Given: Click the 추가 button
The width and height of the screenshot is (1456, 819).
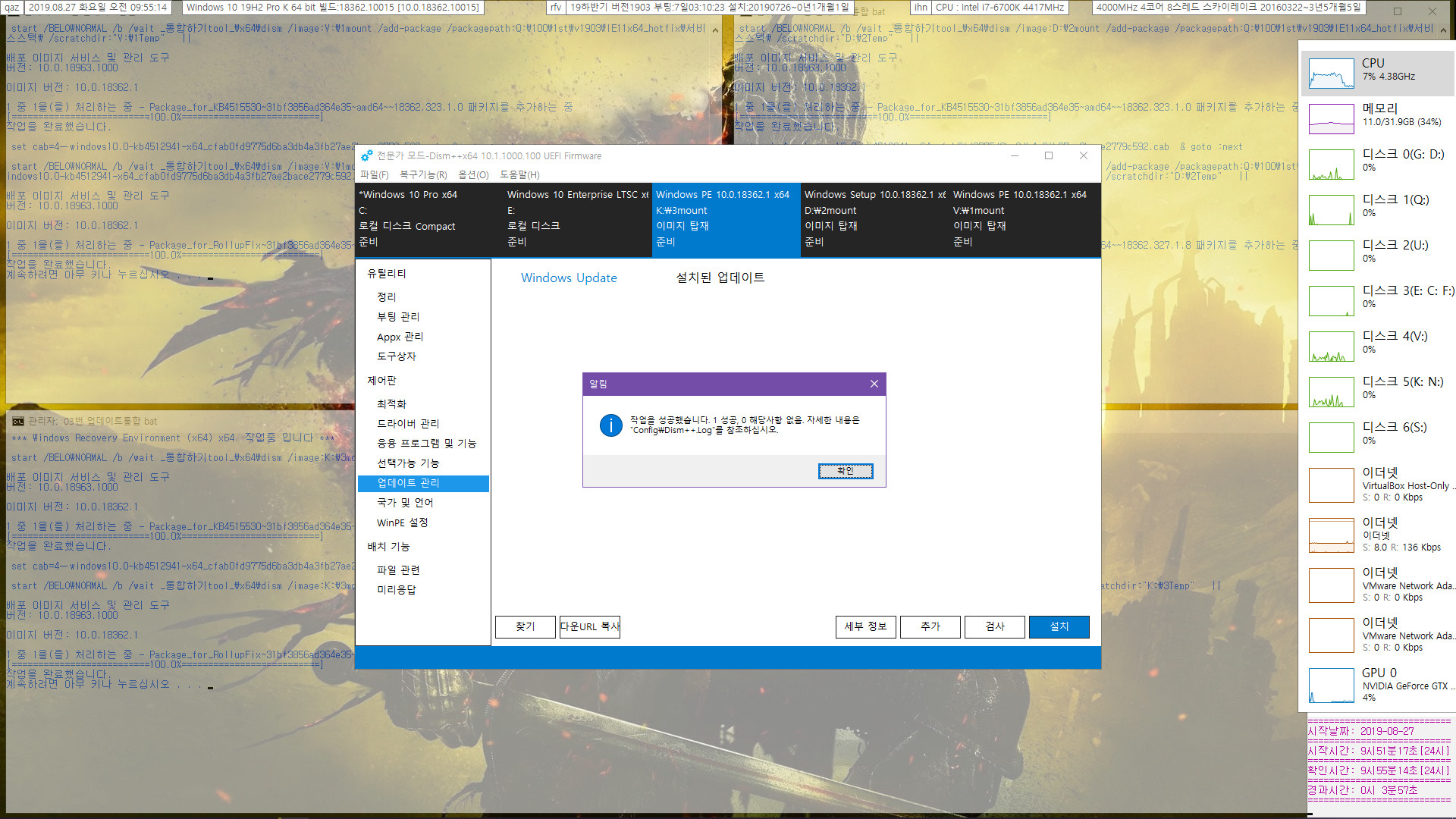Looking at the screenshot, I should pyautogui.click(x=930, y=626).
